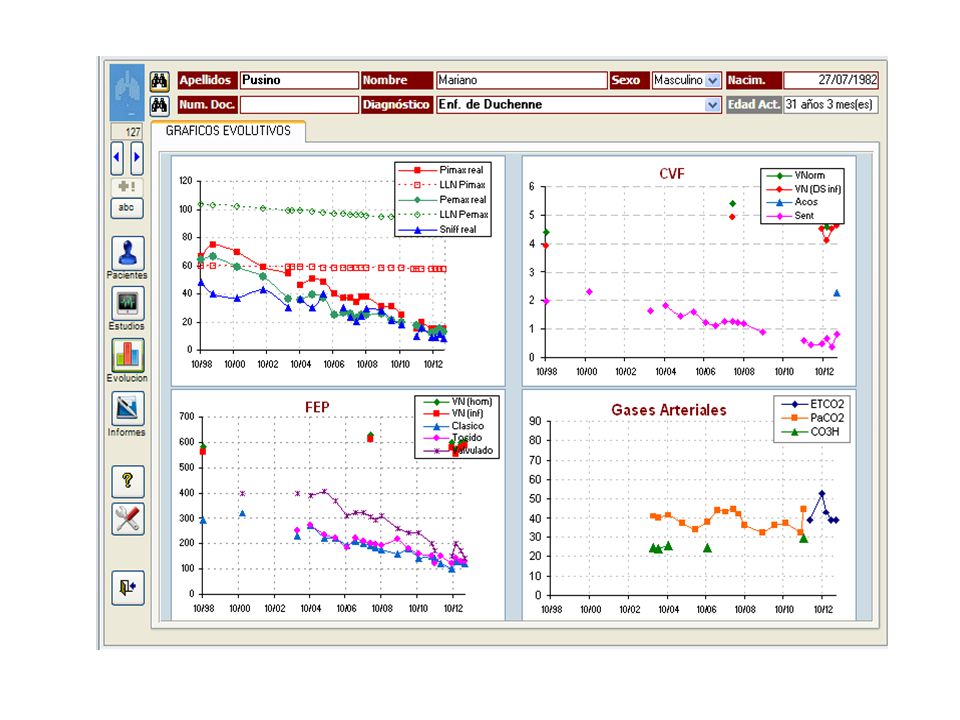Click the VN (DS inf) legend entry
This screenshot has height=720, width=960.
tap(803, 189)
